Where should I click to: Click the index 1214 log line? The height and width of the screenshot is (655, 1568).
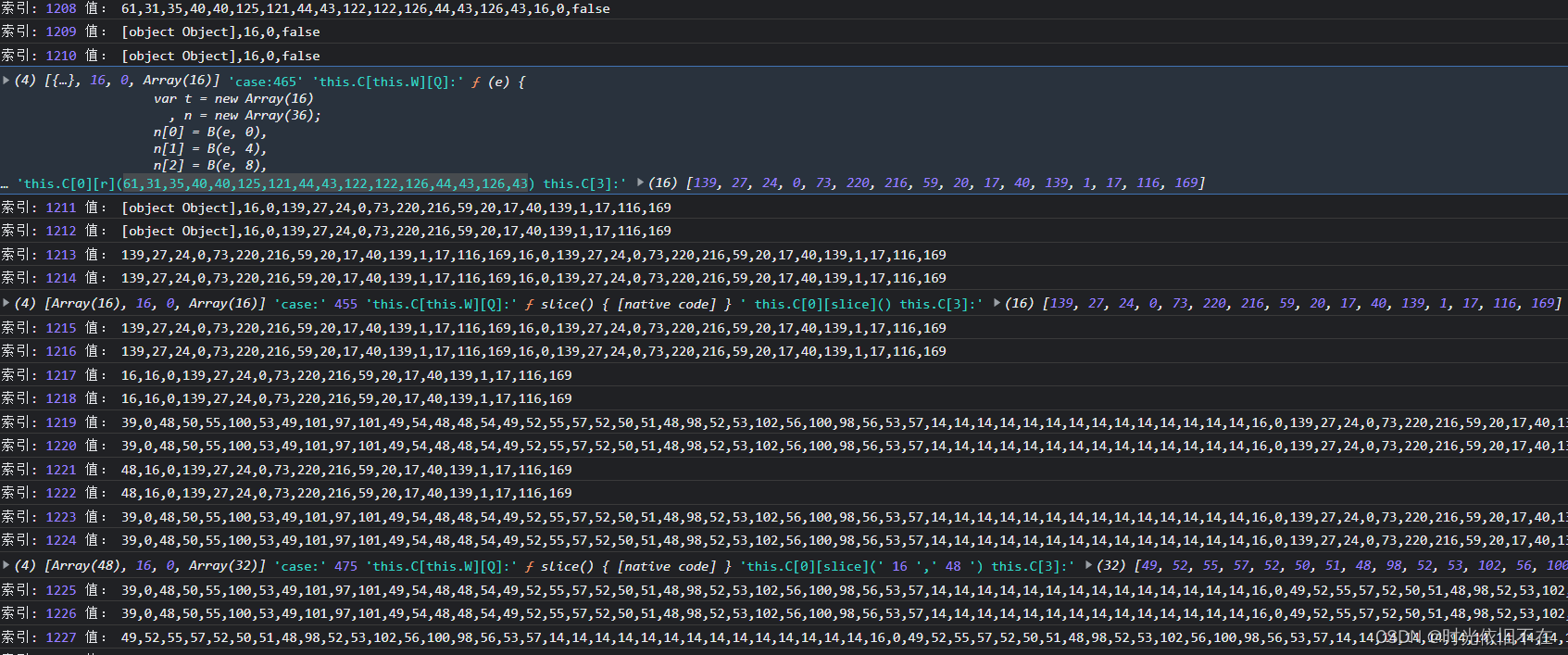[784, 278]
